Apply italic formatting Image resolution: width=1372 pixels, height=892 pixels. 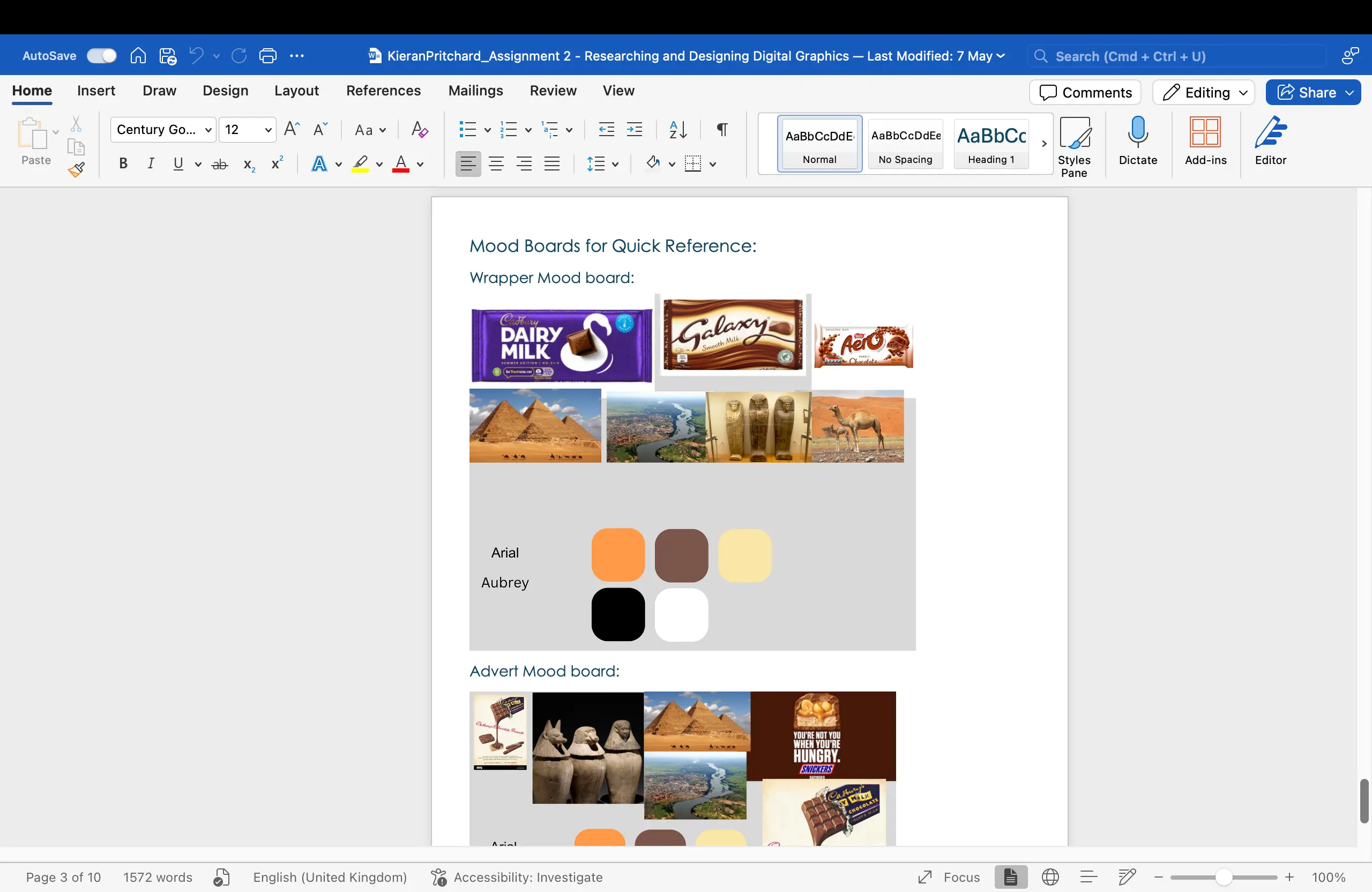click(151, 163)
